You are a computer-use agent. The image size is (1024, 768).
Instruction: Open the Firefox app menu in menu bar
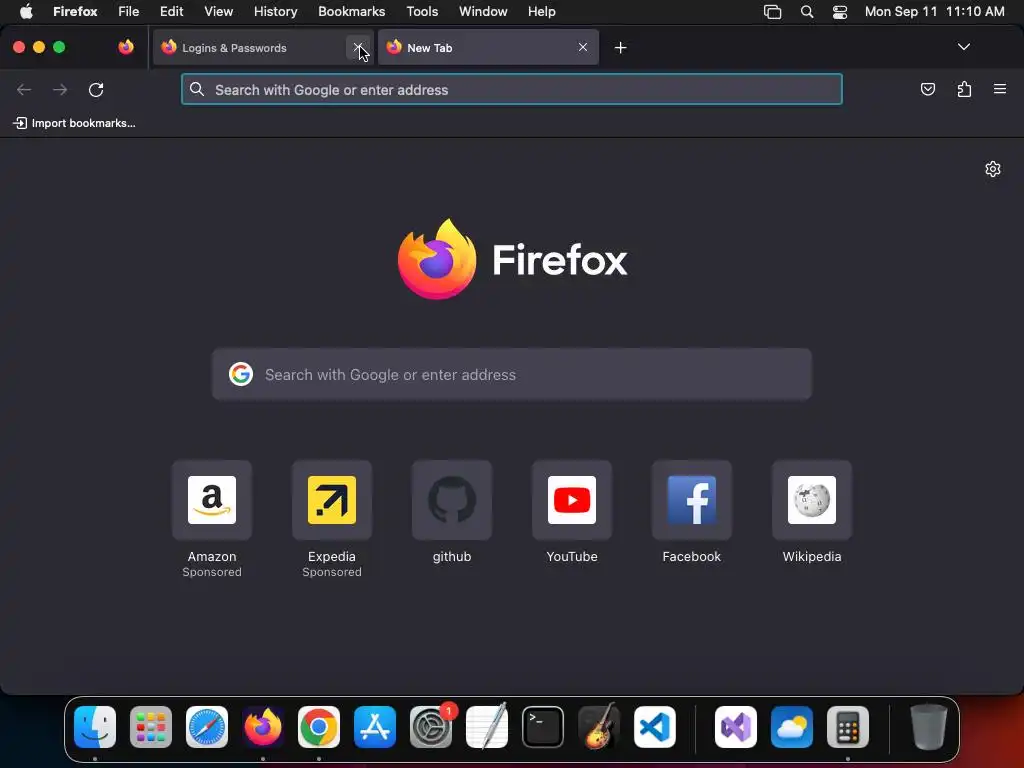75,12
